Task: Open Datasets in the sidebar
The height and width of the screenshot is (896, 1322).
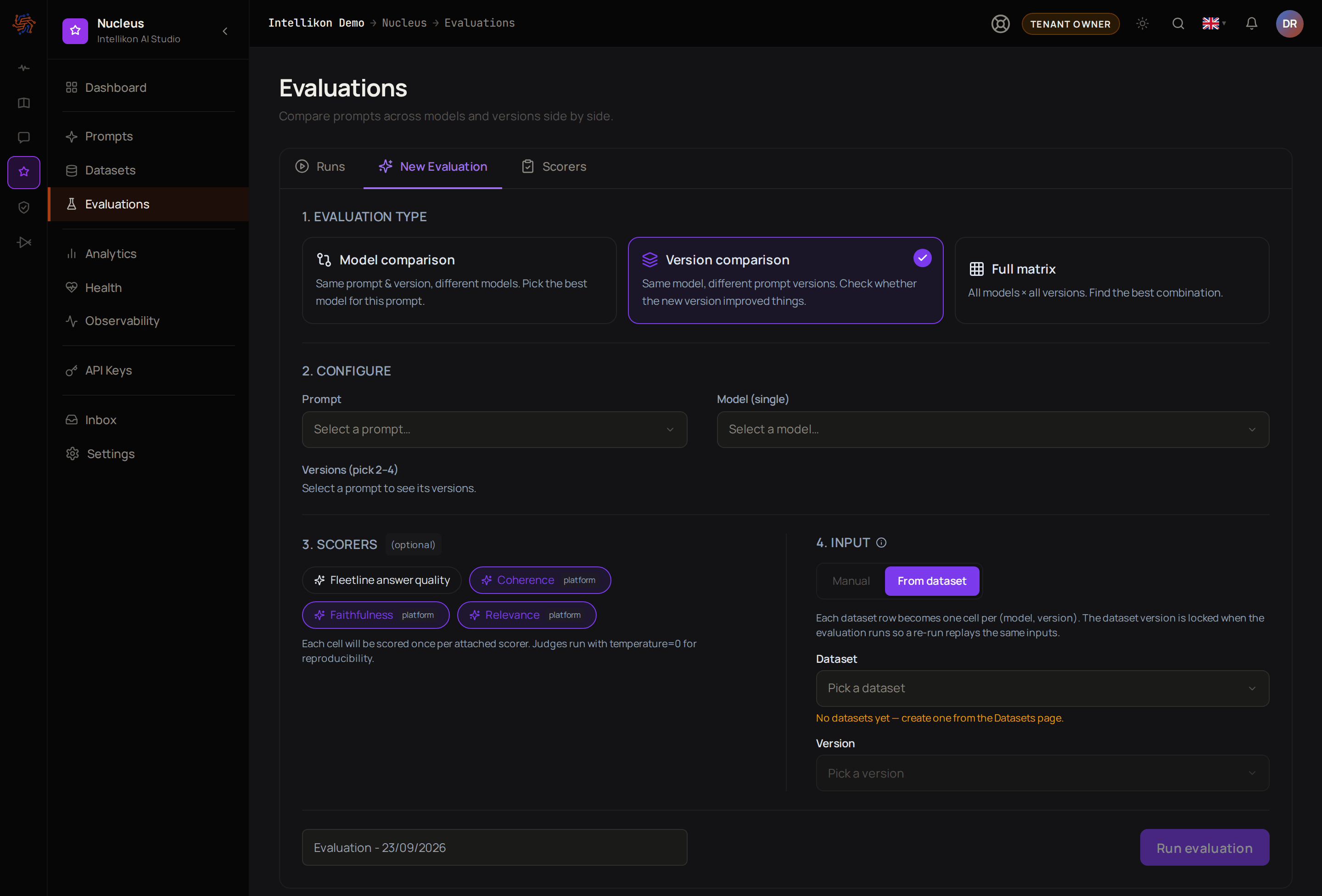Action: coord(148,170)
